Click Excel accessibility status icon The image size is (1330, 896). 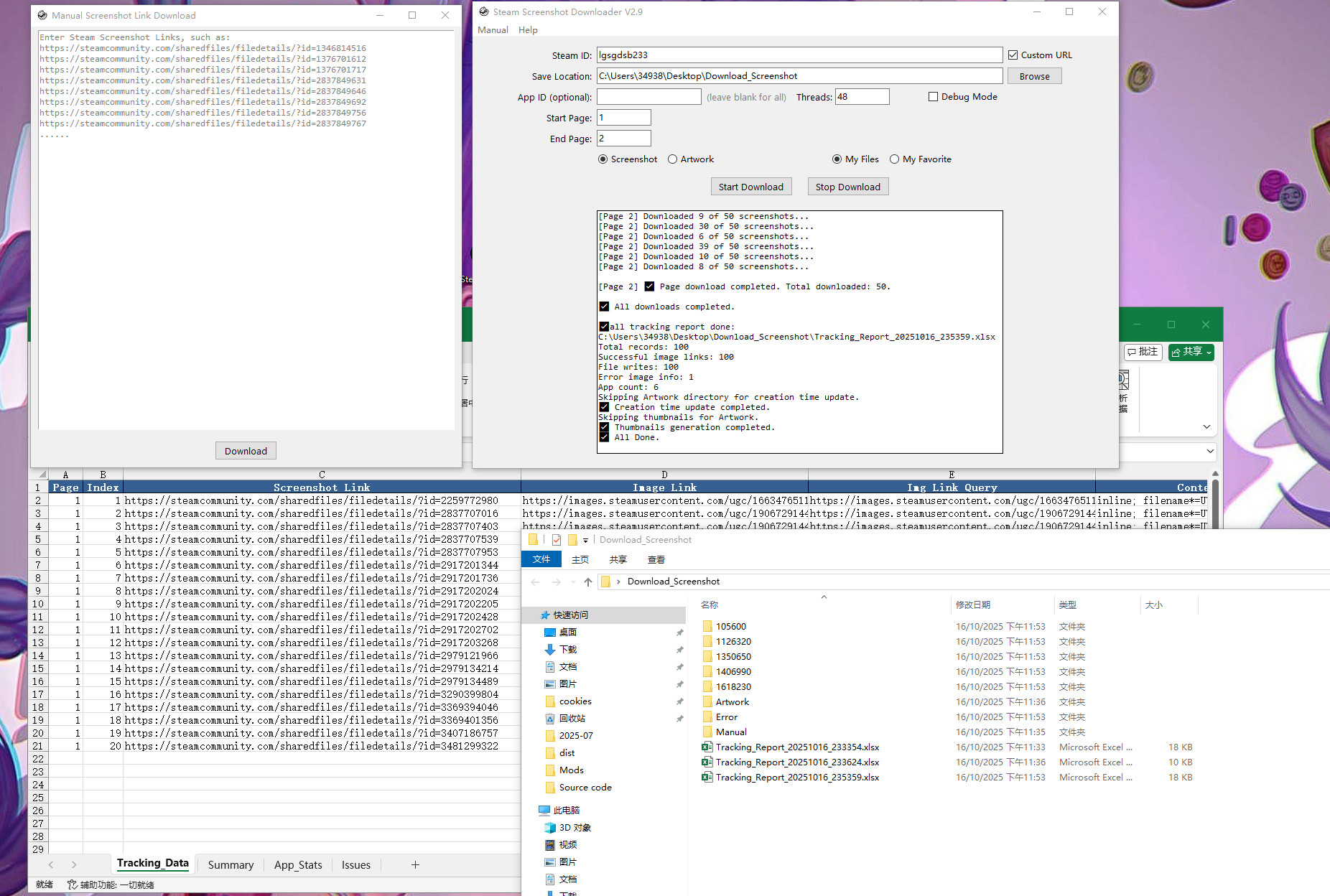pyautogui.click(x=73, y=885)
